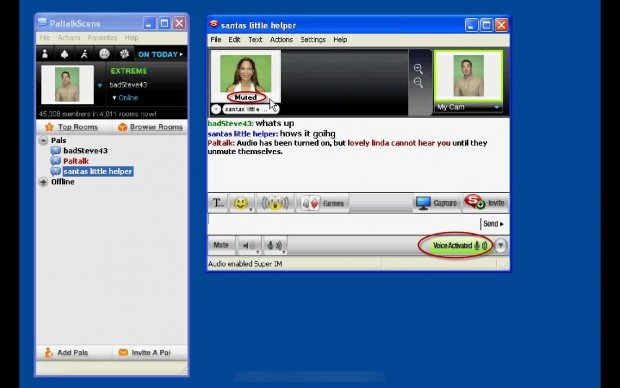
Task: Open Actions menu in PaltalkScene window
Action: click(x=69, y=38)
